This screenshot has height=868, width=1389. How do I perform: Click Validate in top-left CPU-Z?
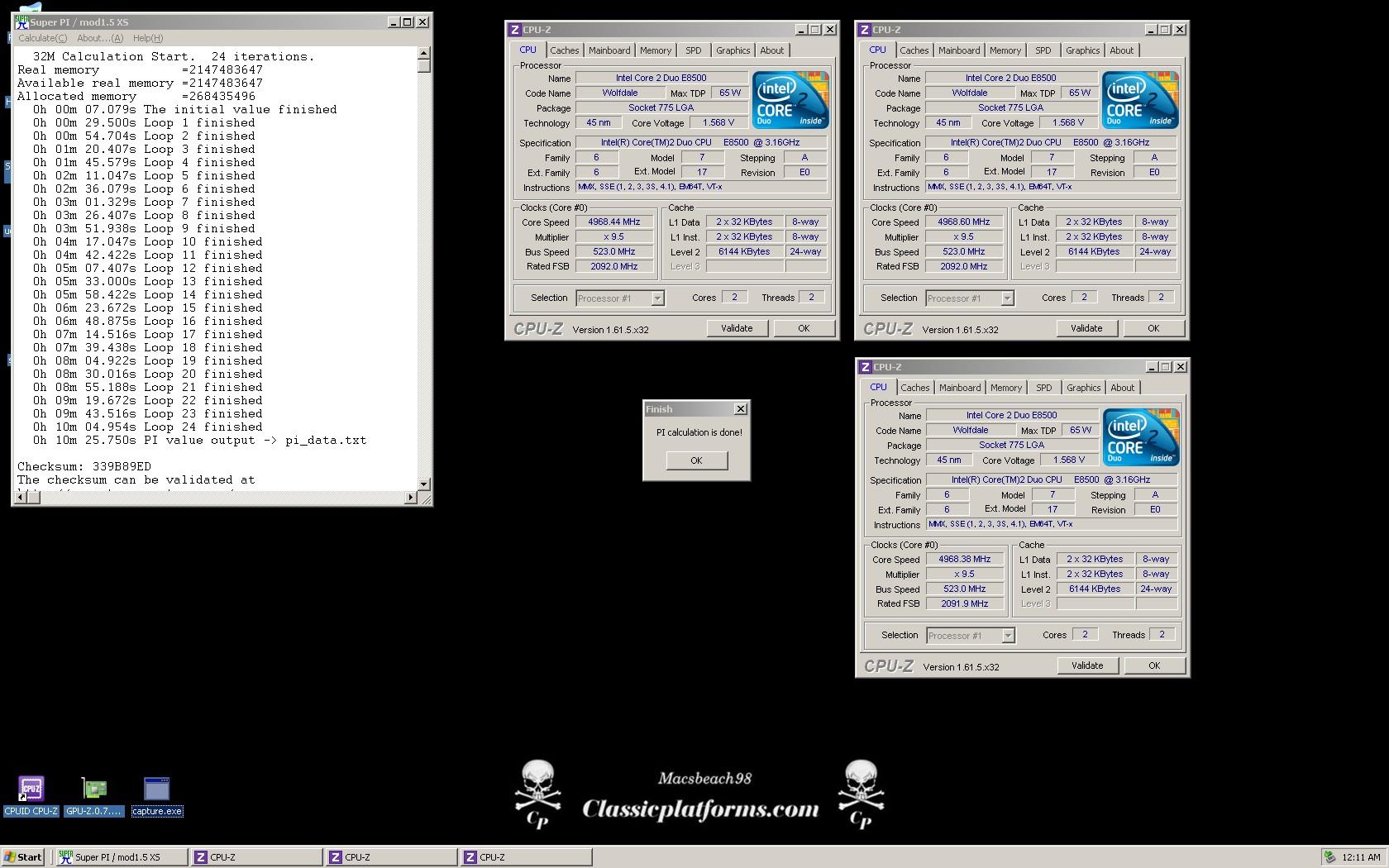(737, 328)
